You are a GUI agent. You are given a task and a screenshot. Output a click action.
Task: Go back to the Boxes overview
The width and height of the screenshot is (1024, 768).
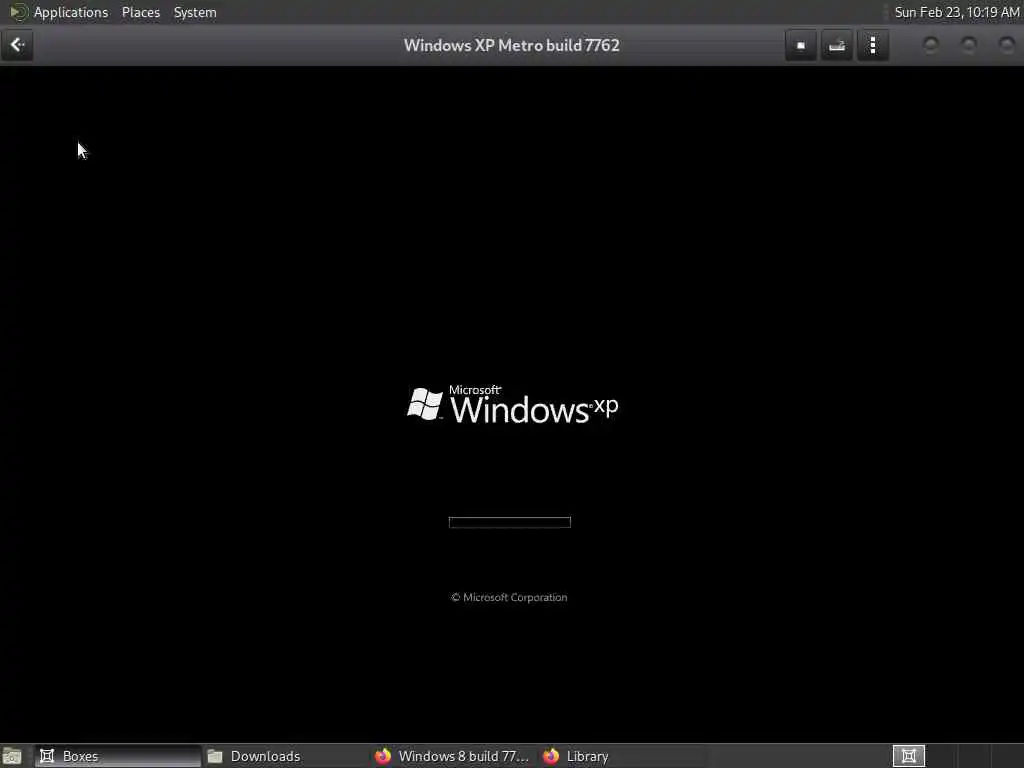17,45
